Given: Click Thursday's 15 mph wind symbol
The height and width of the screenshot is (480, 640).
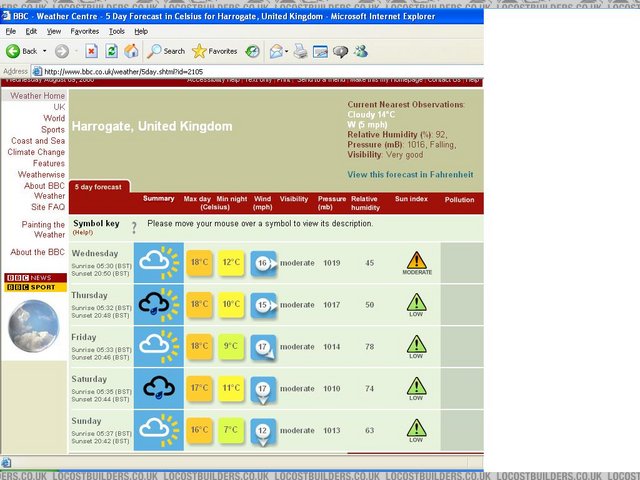Looking at the screenshot, I should (264, 305).
